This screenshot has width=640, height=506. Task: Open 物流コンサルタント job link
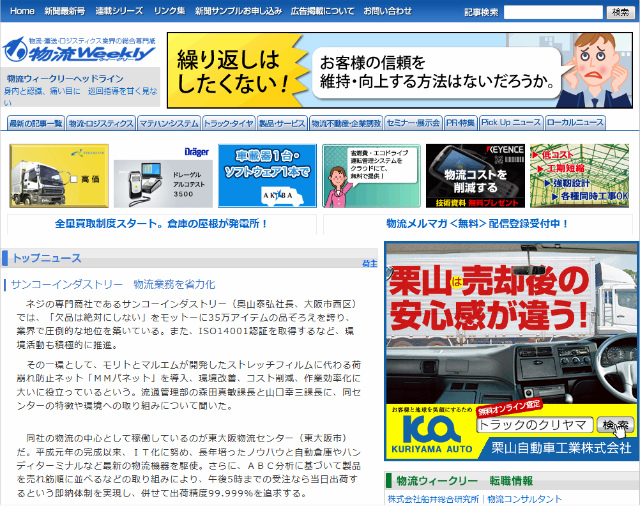[524, 499]
